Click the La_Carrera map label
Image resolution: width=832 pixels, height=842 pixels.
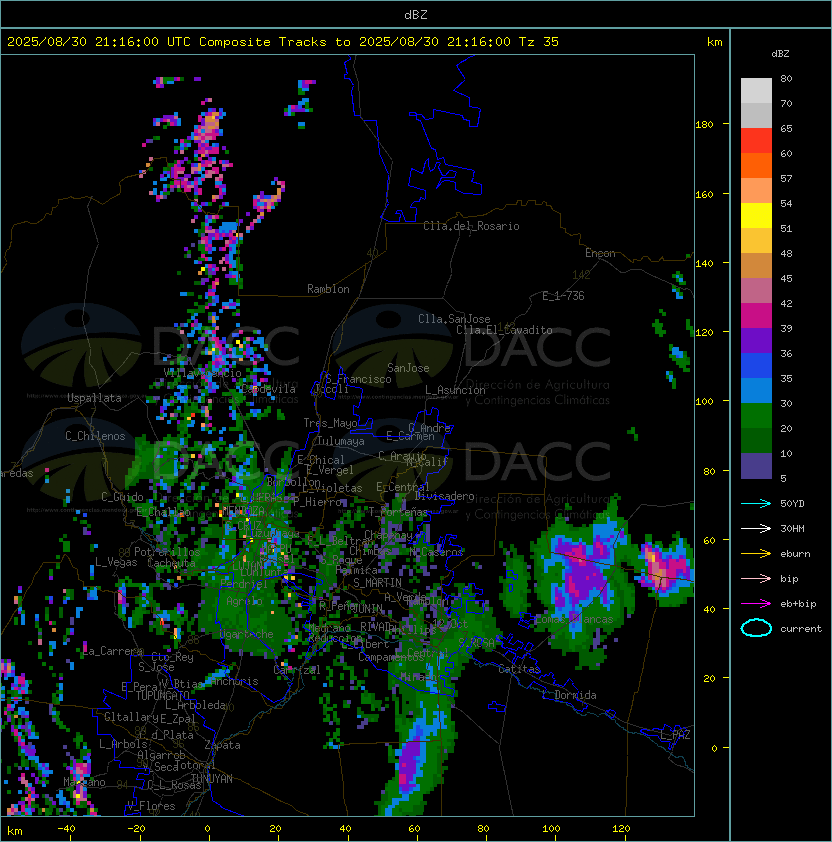(112, 651)
